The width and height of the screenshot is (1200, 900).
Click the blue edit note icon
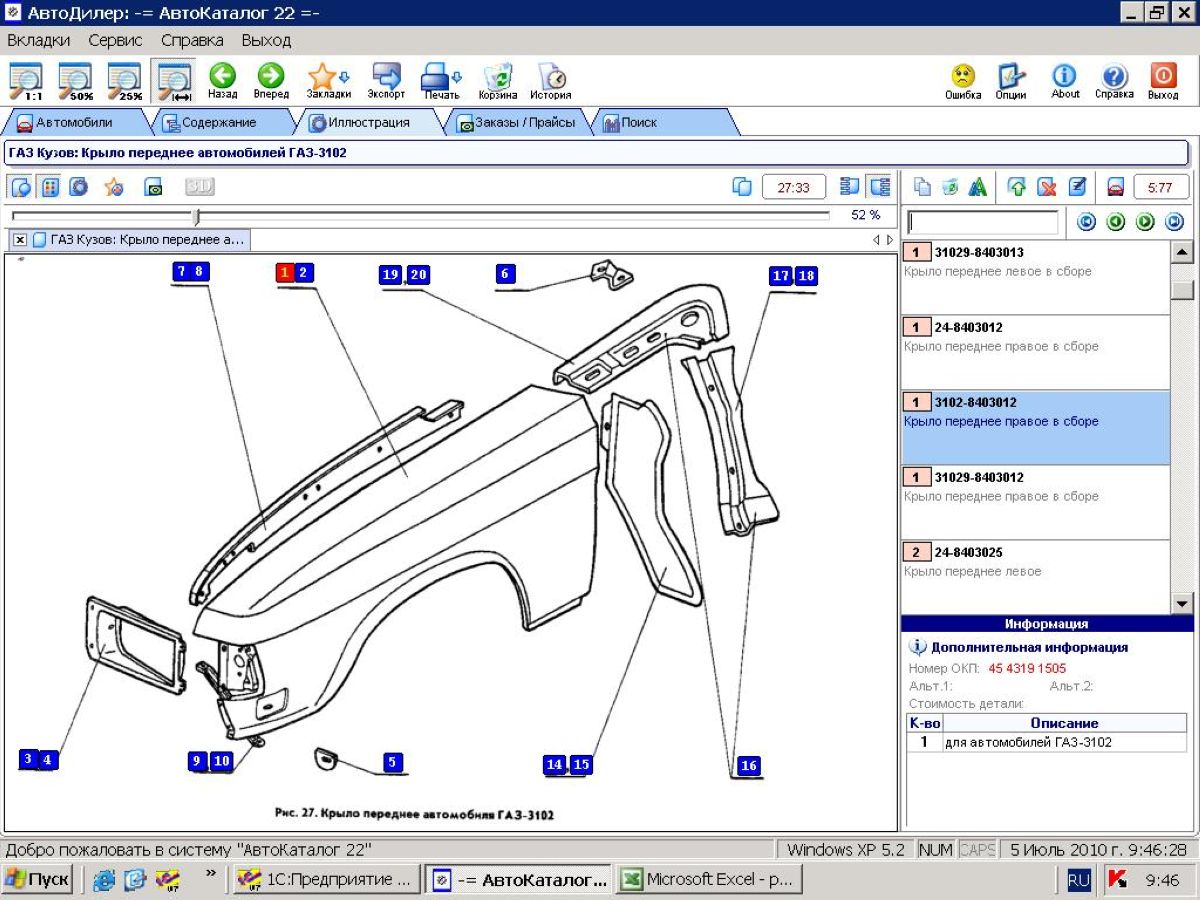1077,187
